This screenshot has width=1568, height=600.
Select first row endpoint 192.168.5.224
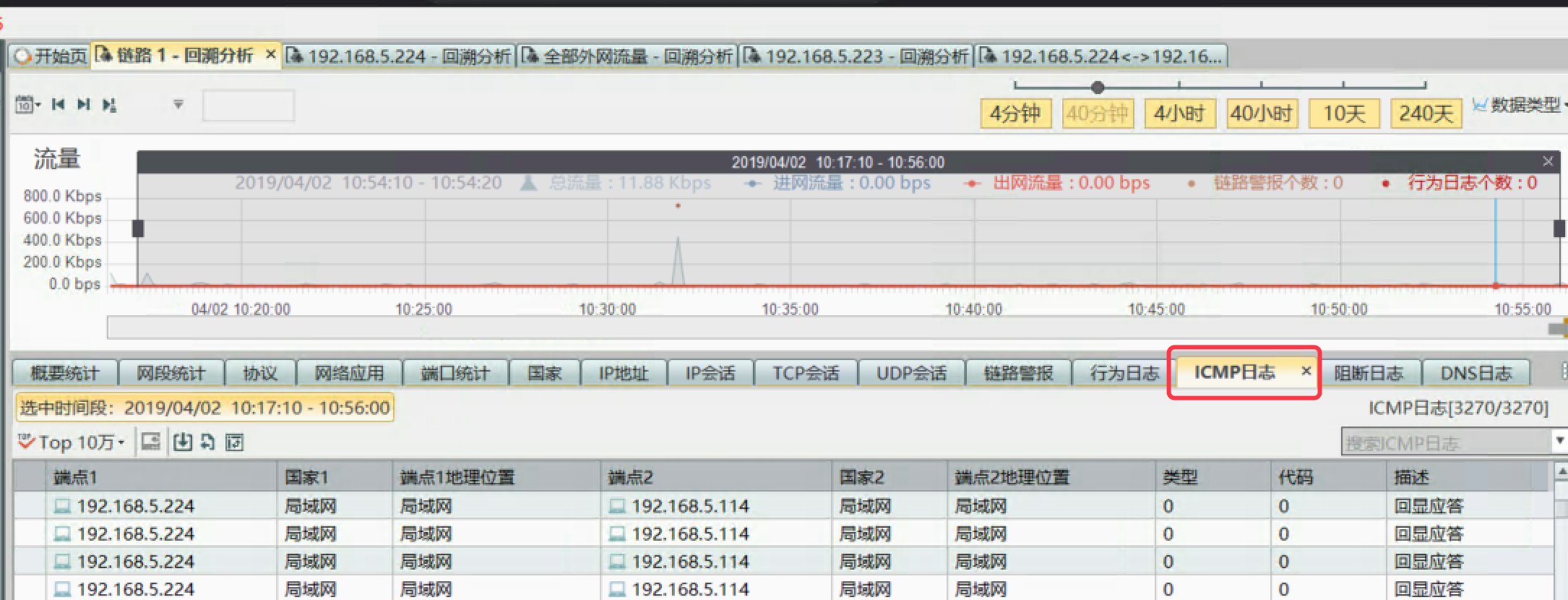[135, 506]
